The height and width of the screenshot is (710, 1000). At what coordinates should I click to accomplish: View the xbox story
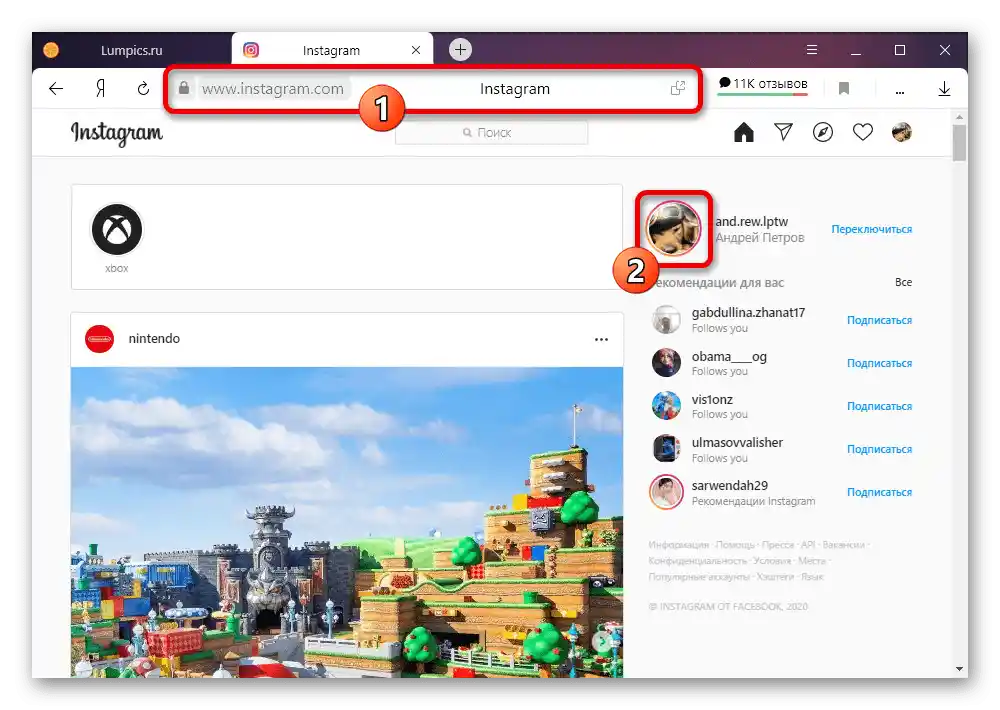[117, 230]
